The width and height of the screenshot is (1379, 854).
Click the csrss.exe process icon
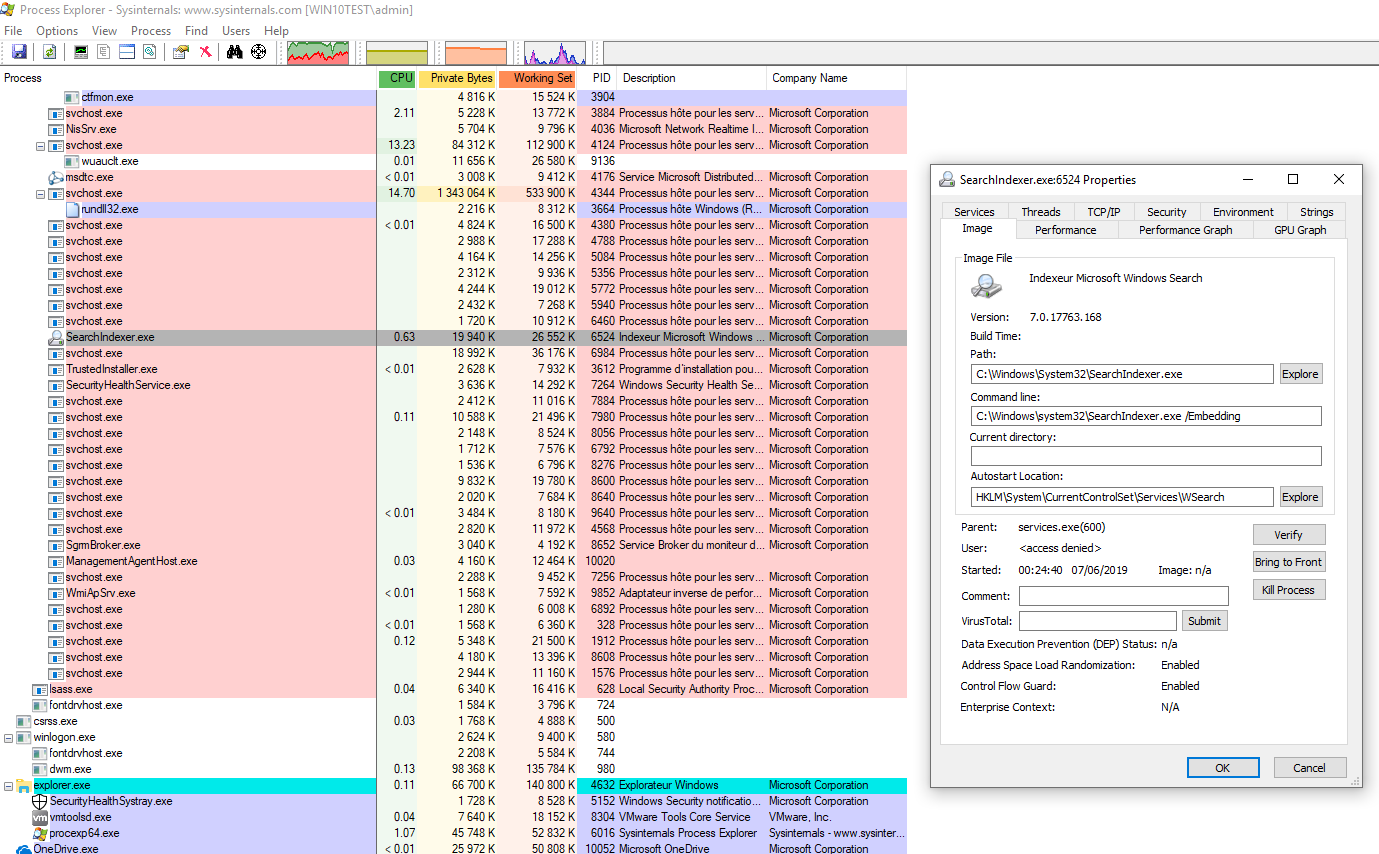pyautogui.click(x=24, y=721)
